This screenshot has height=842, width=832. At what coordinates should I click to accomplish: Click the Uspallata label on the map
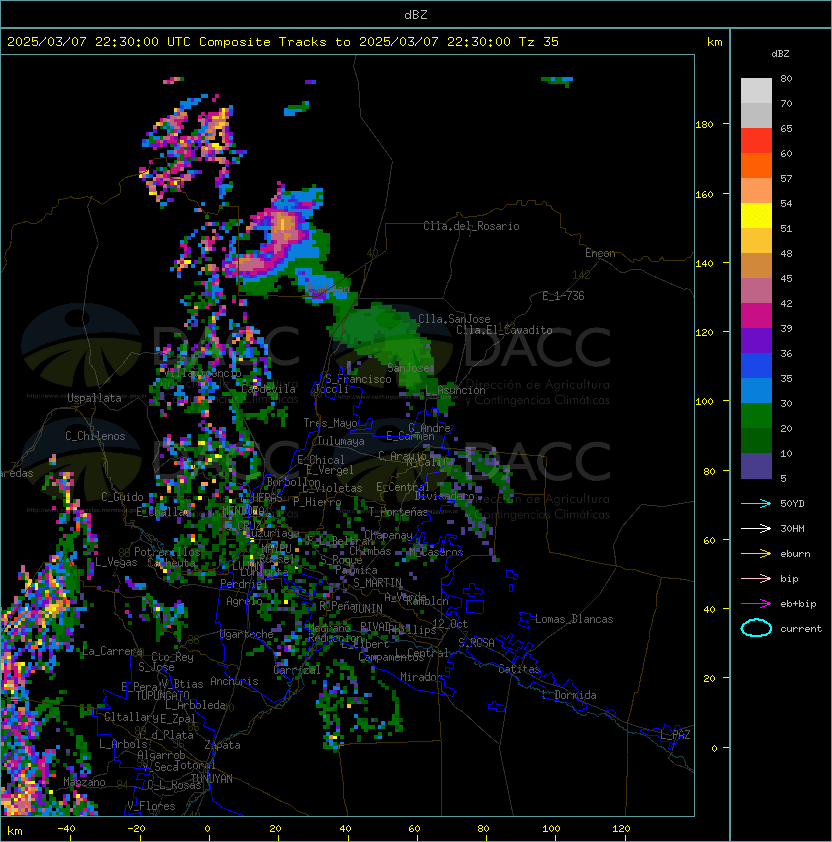click(x=94, y=398)
